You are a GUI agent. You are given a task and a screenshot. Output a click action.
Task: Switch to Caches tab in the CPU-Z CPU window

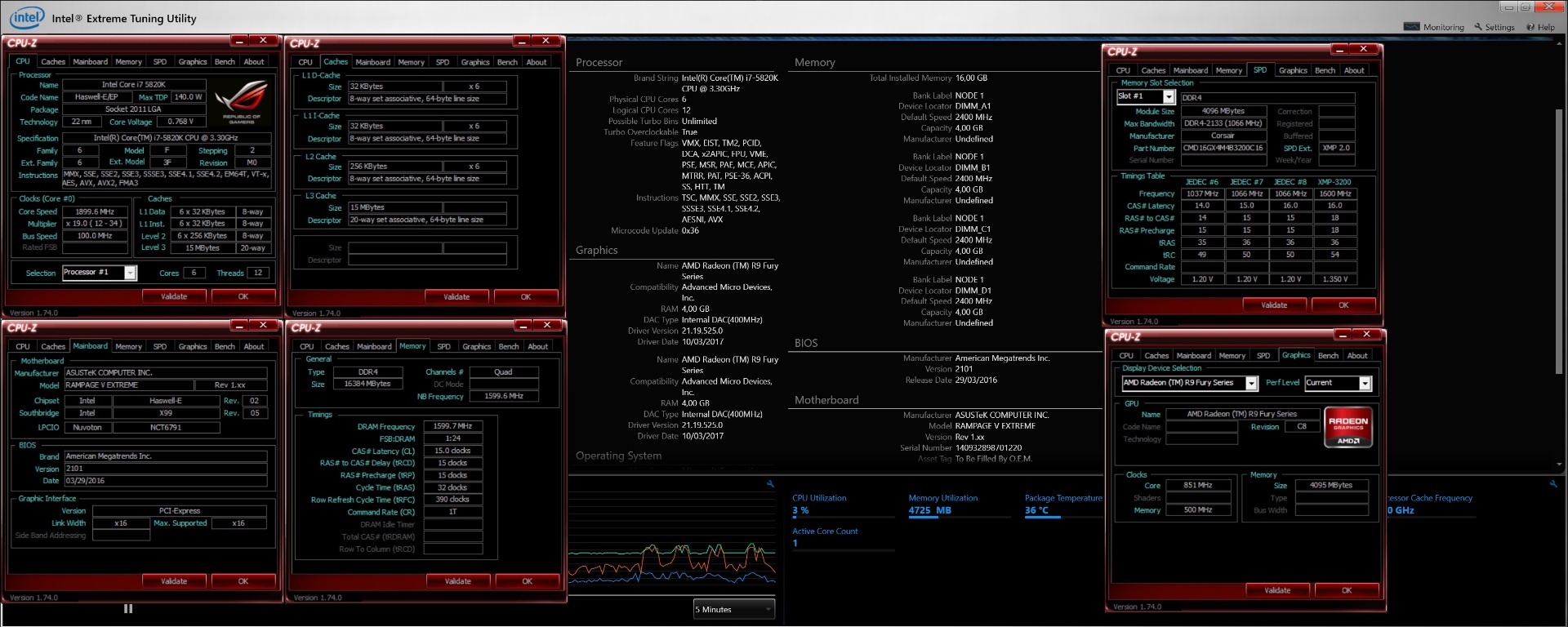click(53, 61)
